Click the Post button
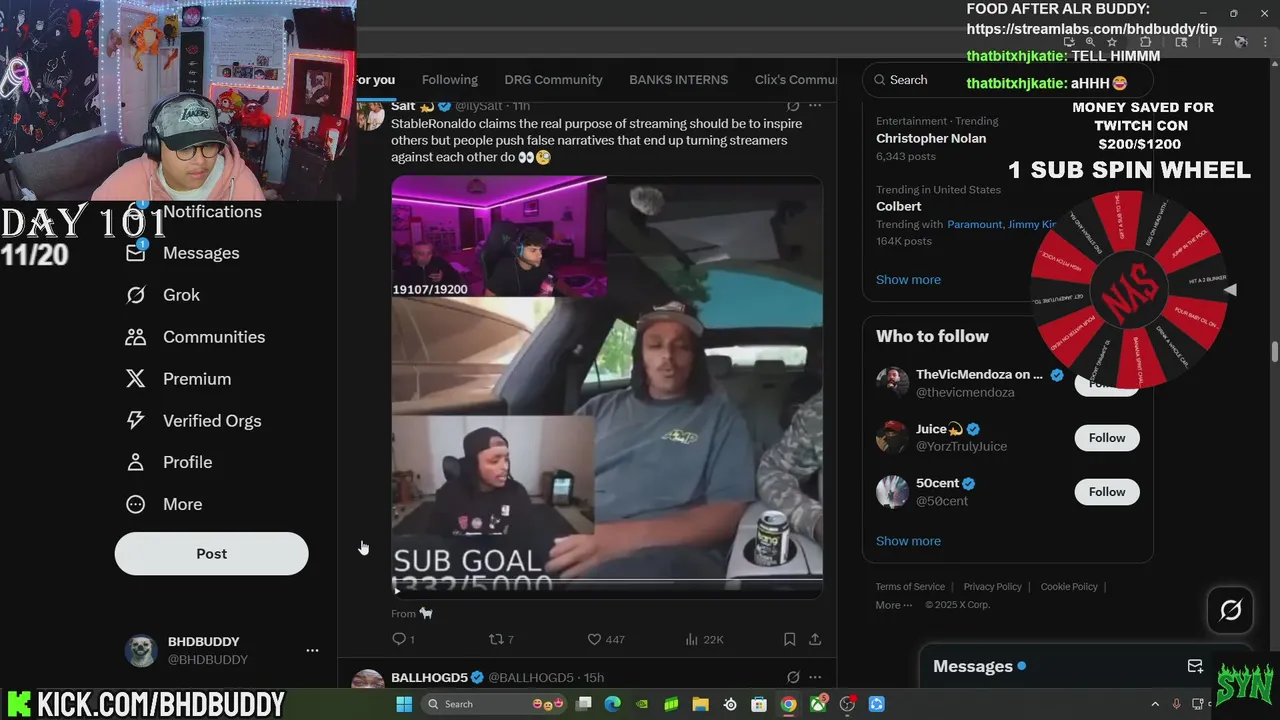This screenshot has height=720, width=1280. pyautogui.click(x=211, y=553)
